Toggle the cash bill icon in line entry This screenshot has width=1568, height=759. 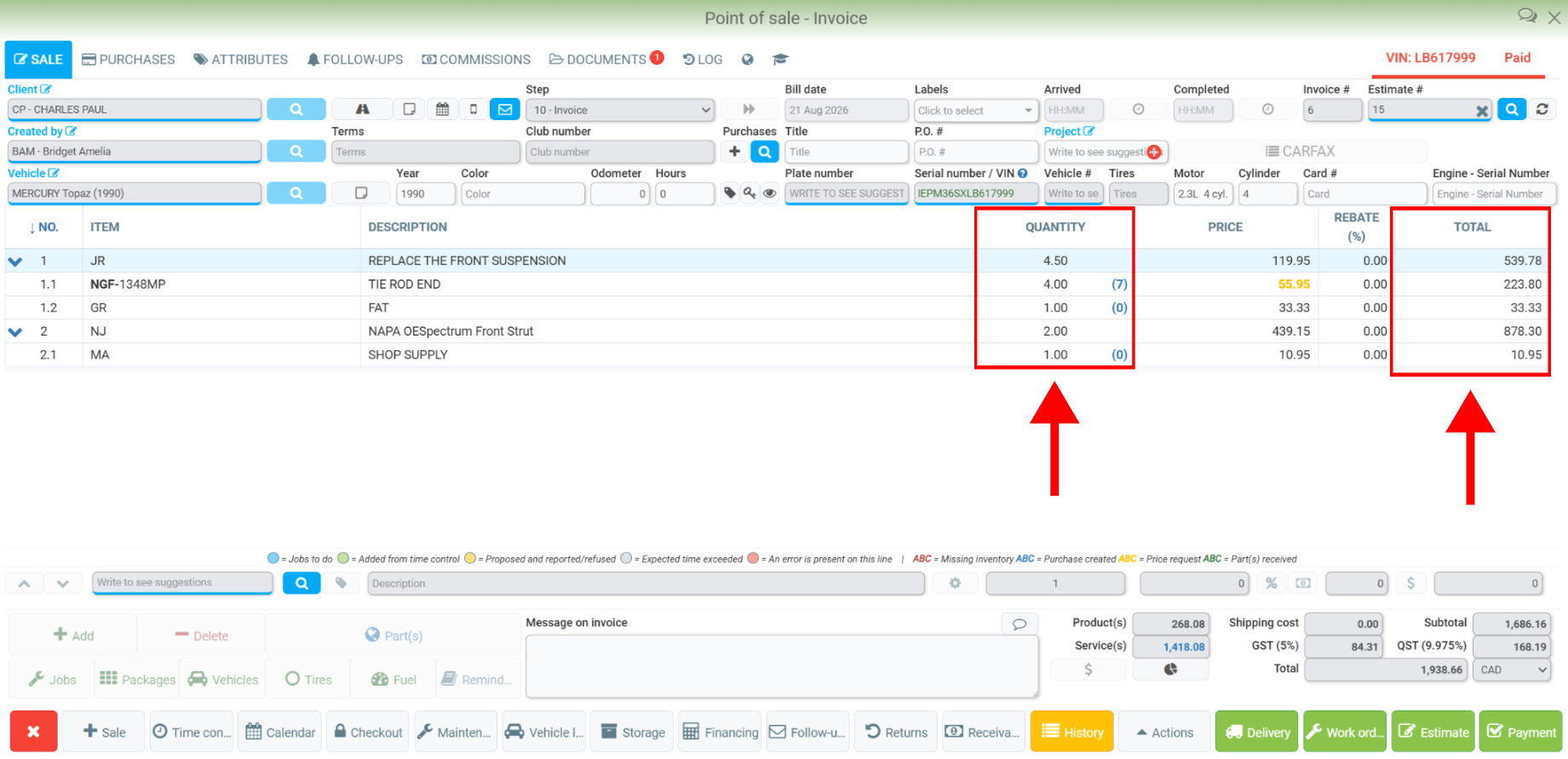click(1303, 584)
